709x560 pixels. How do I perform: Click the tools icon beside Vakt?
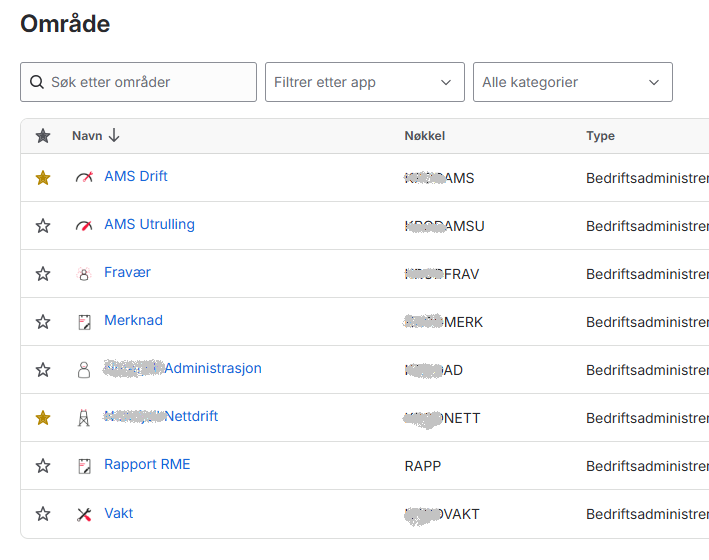(84, 514)
